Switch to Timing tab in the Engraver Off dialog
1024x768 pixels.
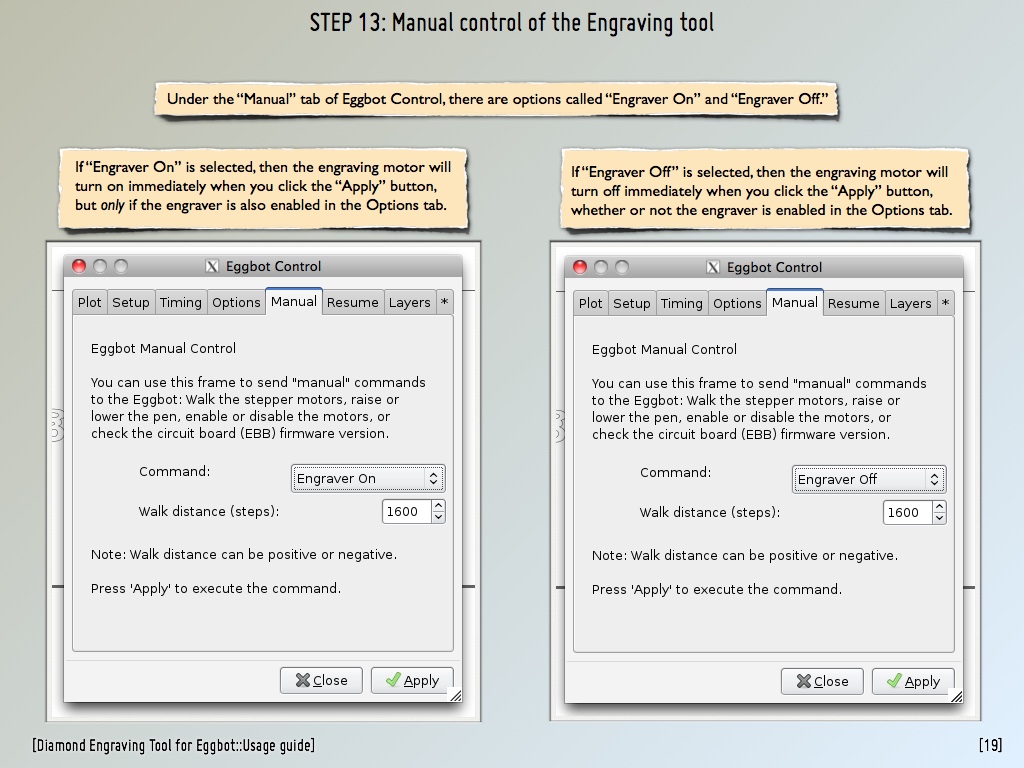tap(682, 303)
